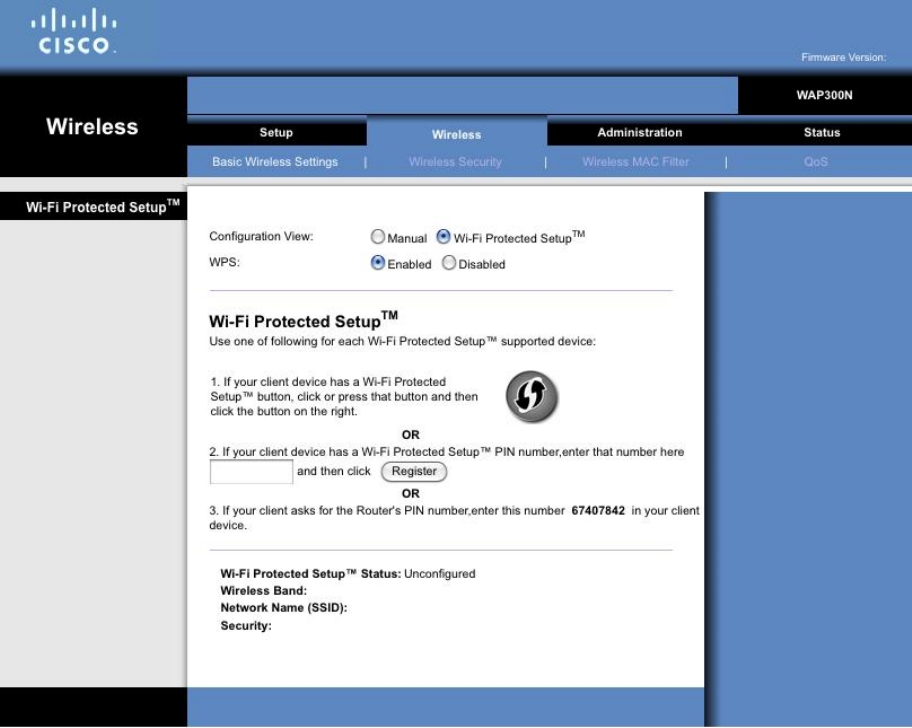Focus the client PIN number field

pos(251,472)
